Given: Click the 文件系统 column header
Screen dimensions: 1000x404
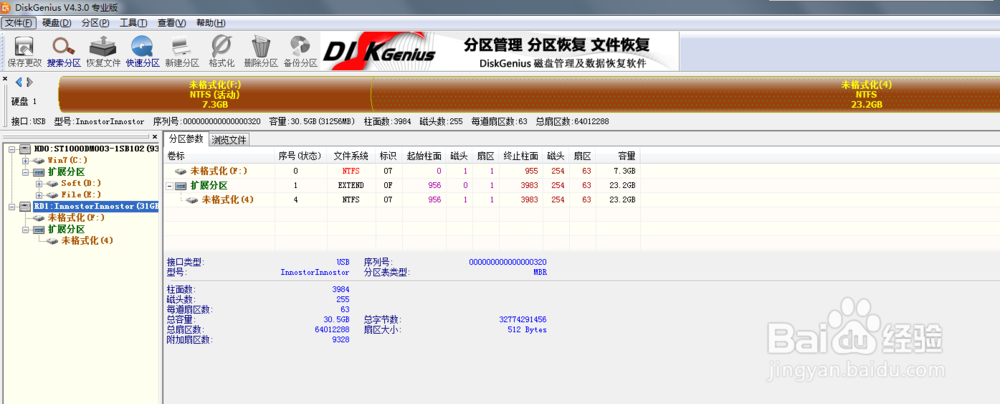Looking at the screenshot, I should click(351, 156).
